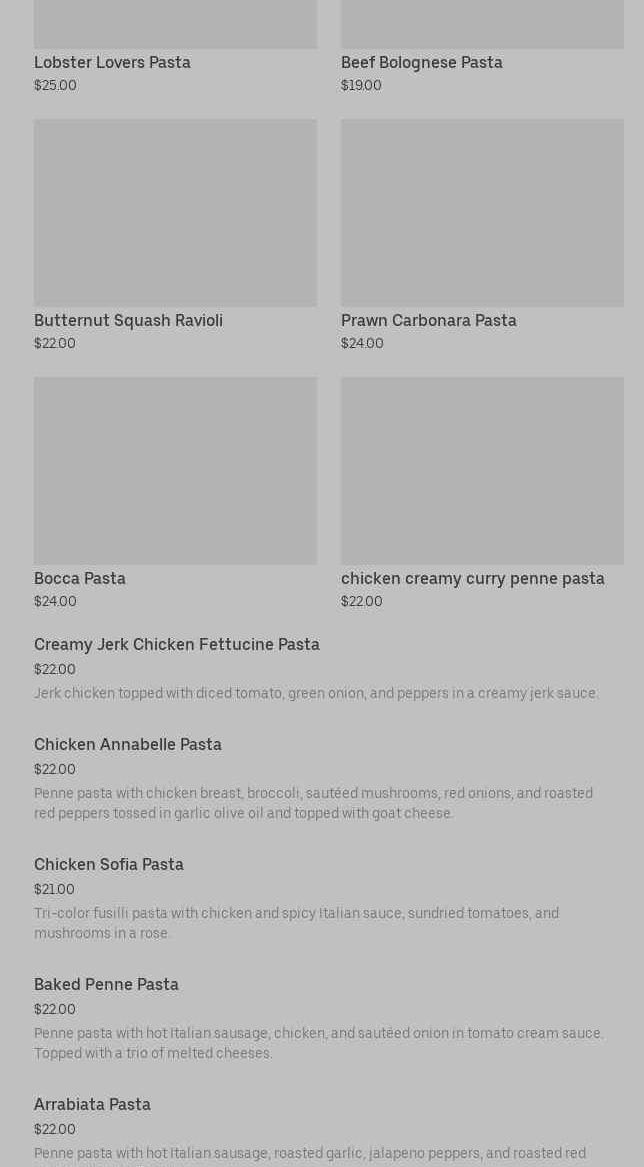Open the Lobster Lovers Pasta item title

click(x=112, y=63)
